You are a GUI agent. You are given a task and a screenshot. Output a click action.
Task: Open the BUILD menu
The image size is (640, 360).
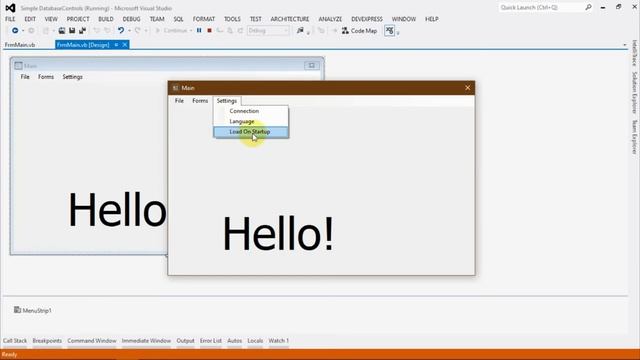pyautogui.click(x=106, y=19)
